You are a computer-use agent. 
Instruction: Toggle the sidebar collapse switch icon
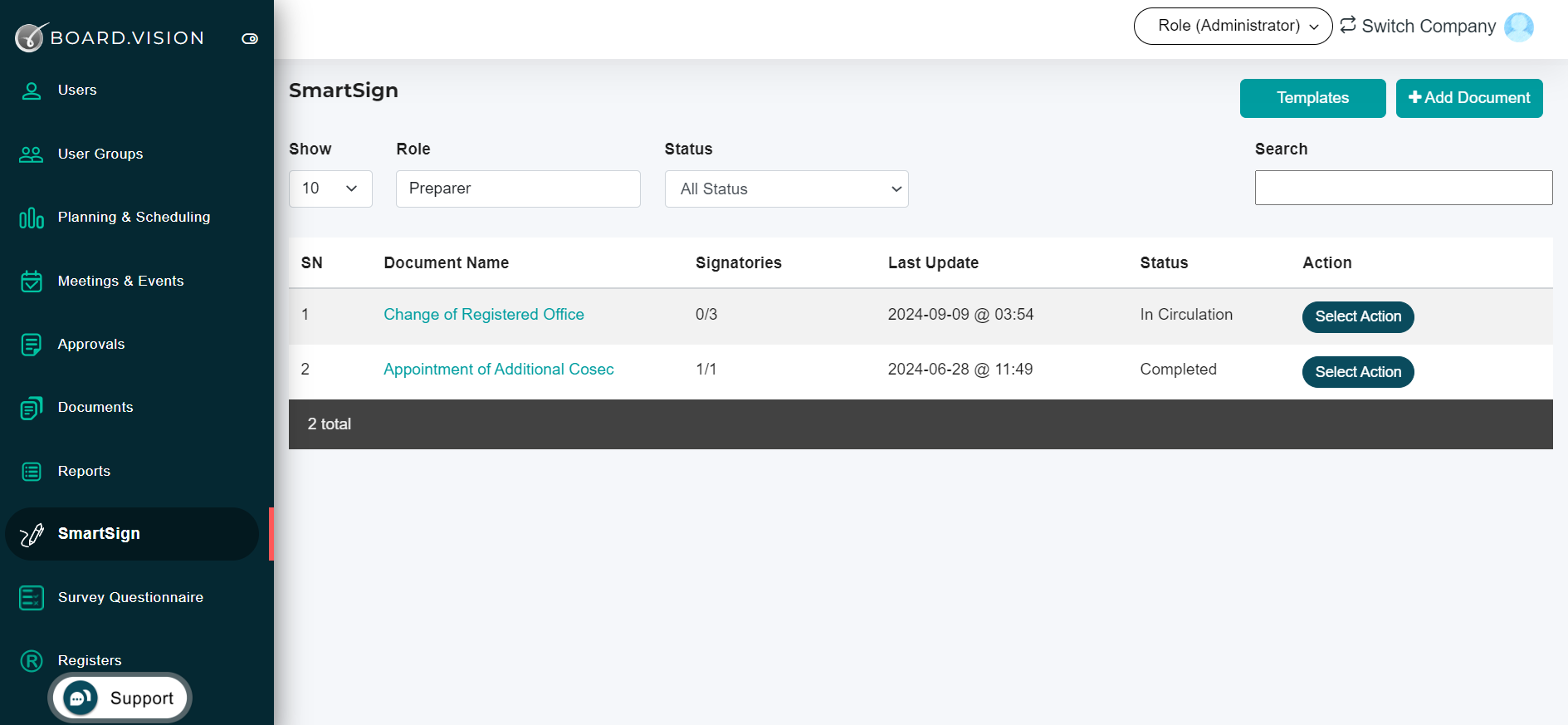(250, 39)
